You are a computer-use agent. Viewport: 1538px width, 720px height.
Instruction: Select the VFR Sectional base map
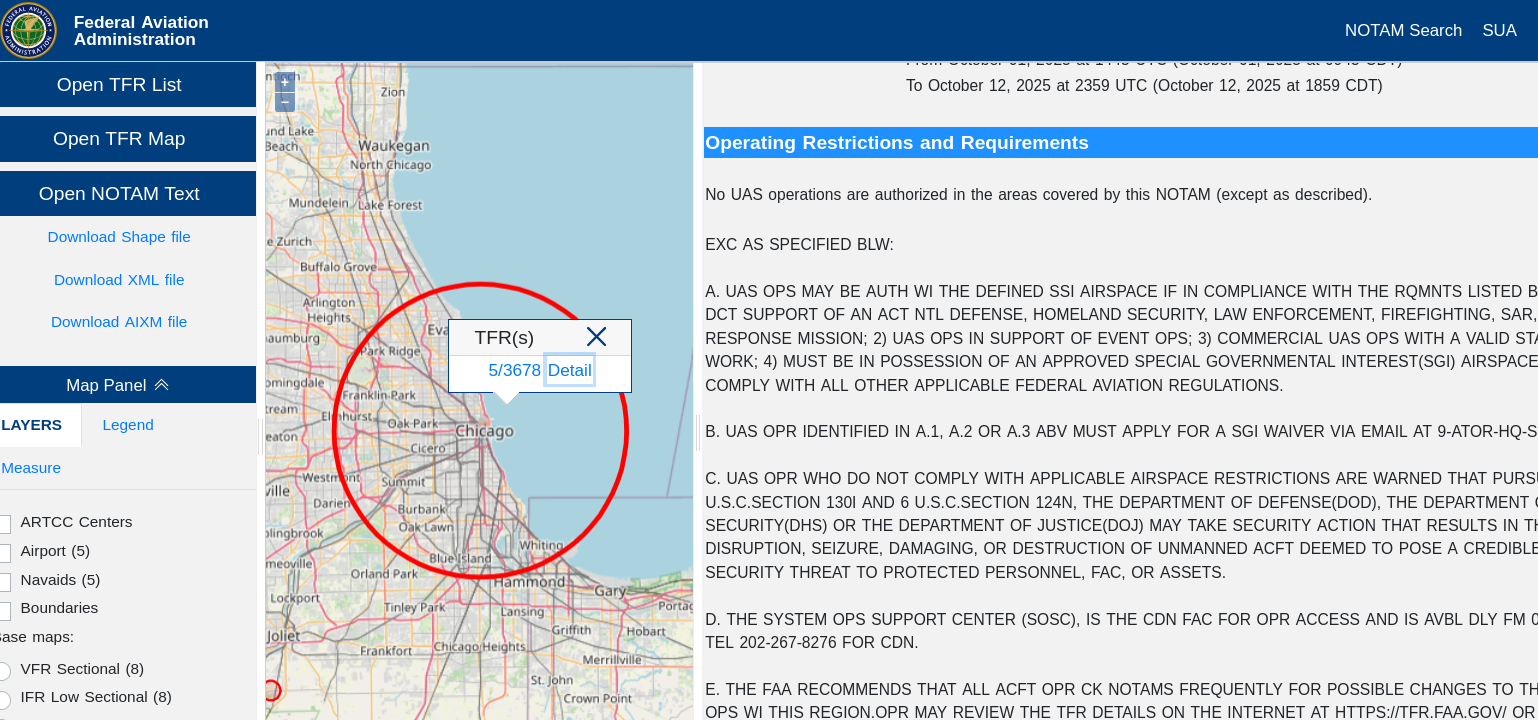[x=5, y=670]
